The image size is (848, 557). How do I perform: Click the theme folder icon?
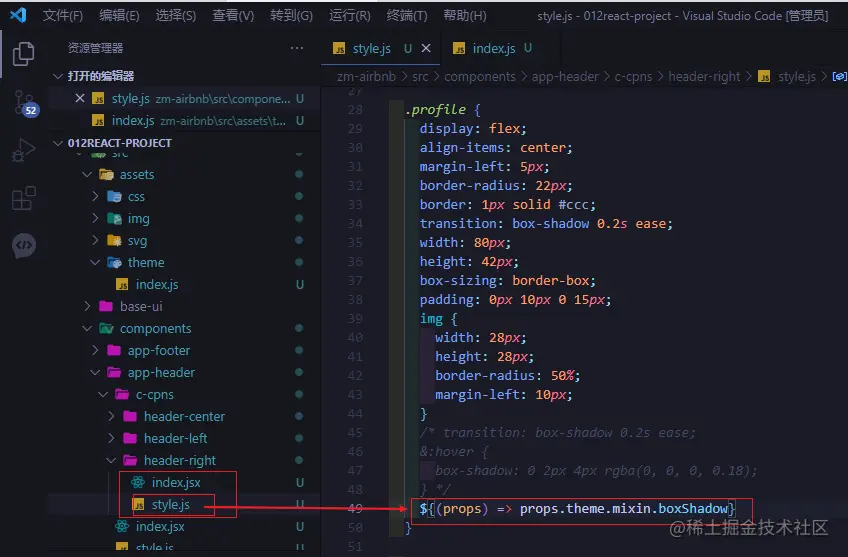(114, 262)
